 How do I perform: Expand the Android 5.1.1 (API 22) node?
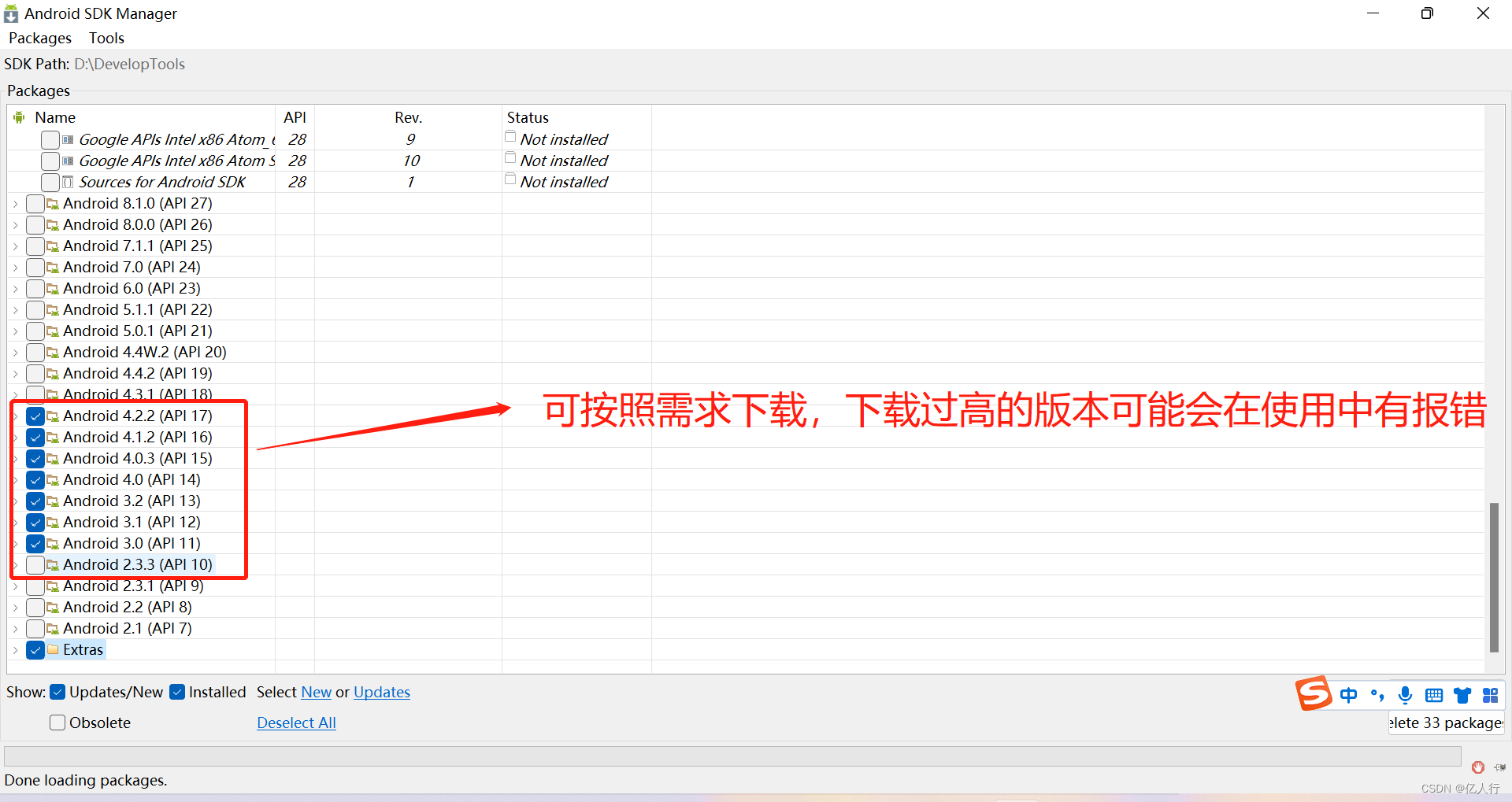click(x=15, y=310)
